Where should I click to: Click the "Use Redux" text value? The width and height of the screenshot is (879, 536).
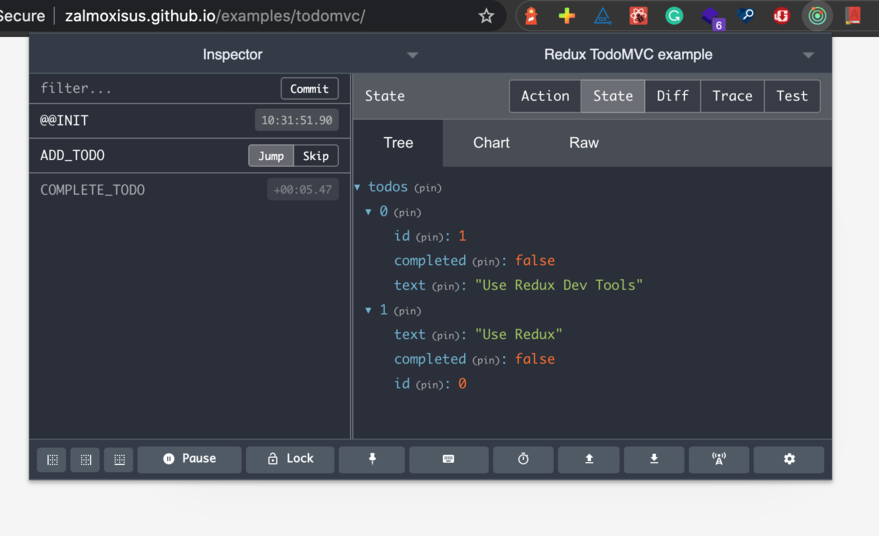518,335
